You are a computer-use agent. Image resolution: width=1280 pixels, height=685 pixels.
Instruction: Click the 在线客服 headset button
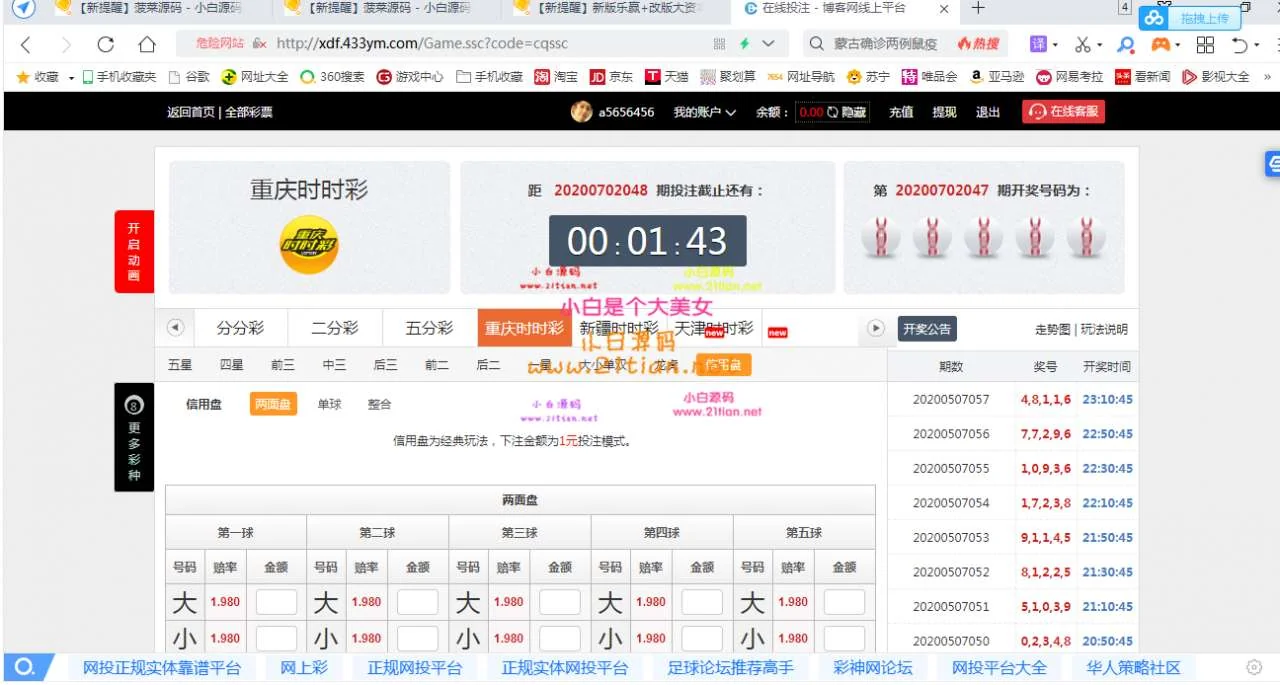(x=1064, y=112)
